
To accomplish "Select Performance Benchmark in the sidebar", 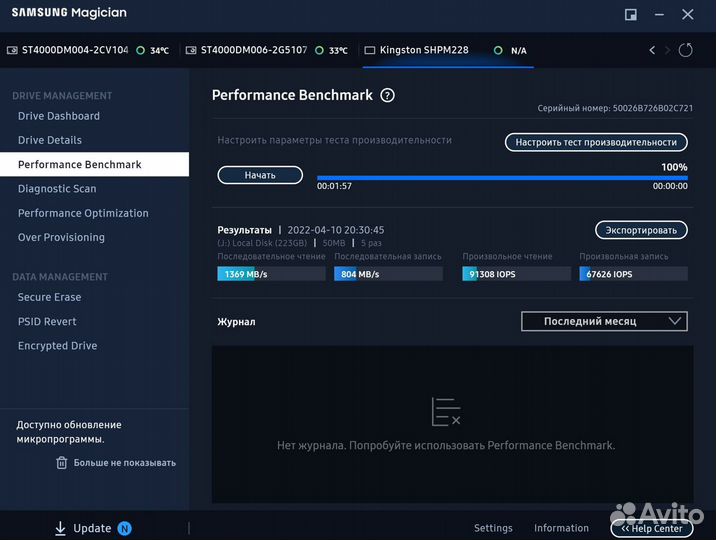I will click(x=95, y=164).
